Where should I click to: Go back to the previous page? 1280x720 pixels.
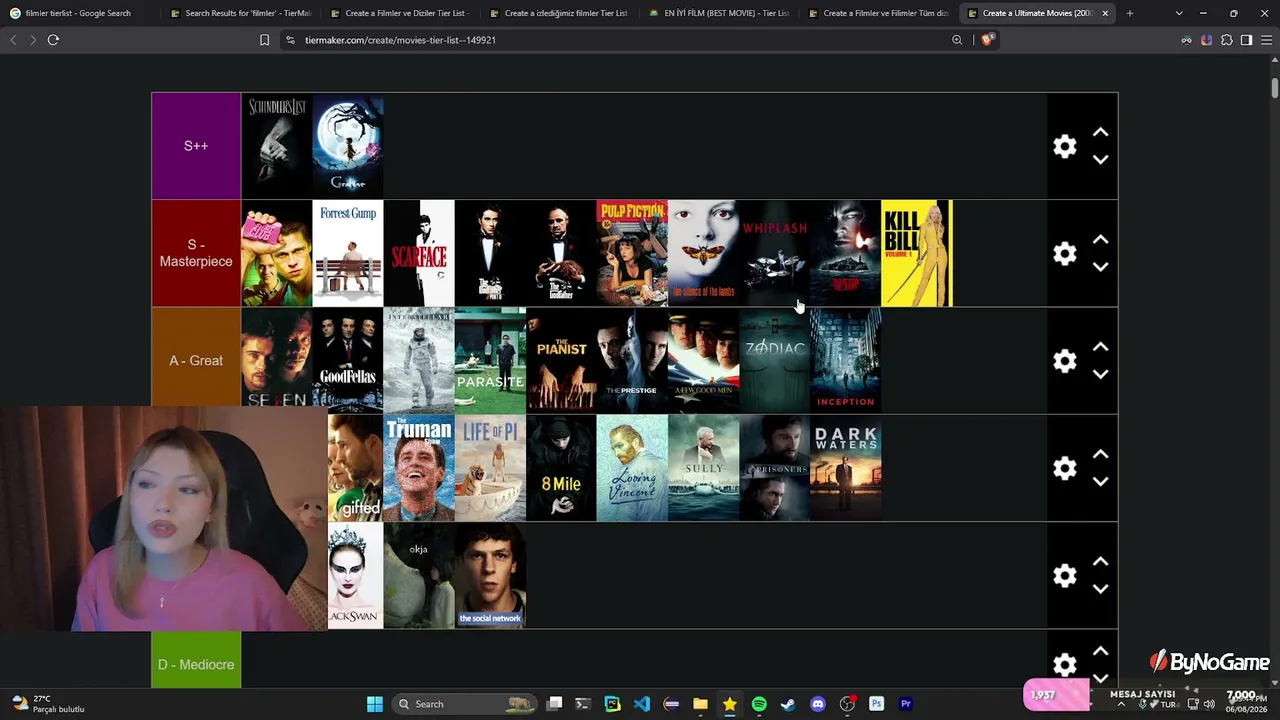point(13,40)
